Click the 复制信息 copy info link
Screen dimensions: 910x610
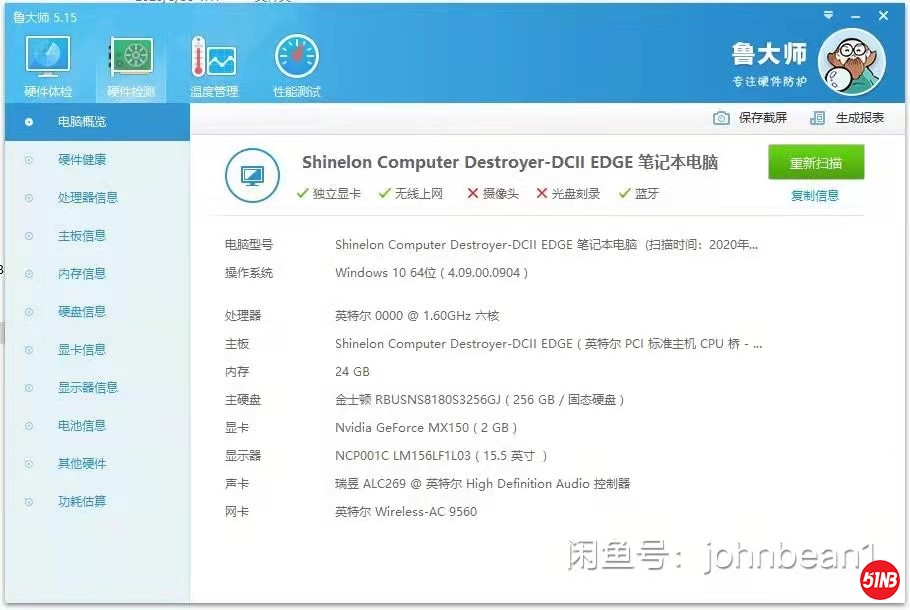click(x=815, y=196)
